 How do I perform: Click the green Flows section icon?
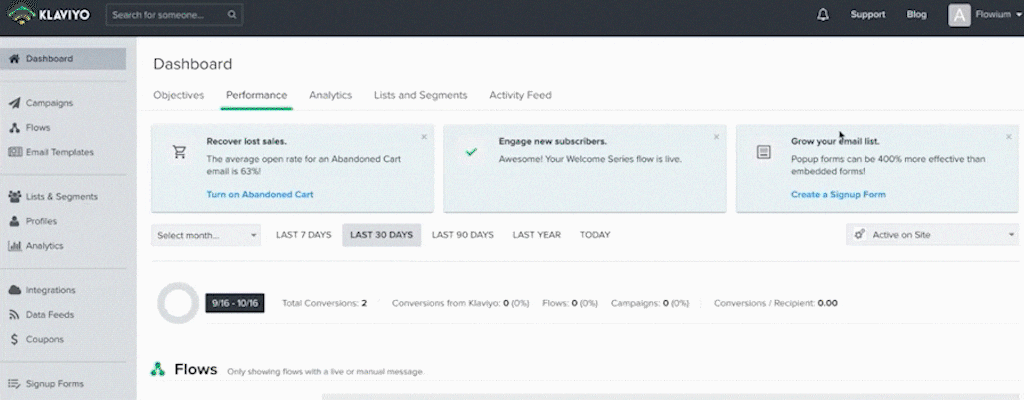[158, 369]
